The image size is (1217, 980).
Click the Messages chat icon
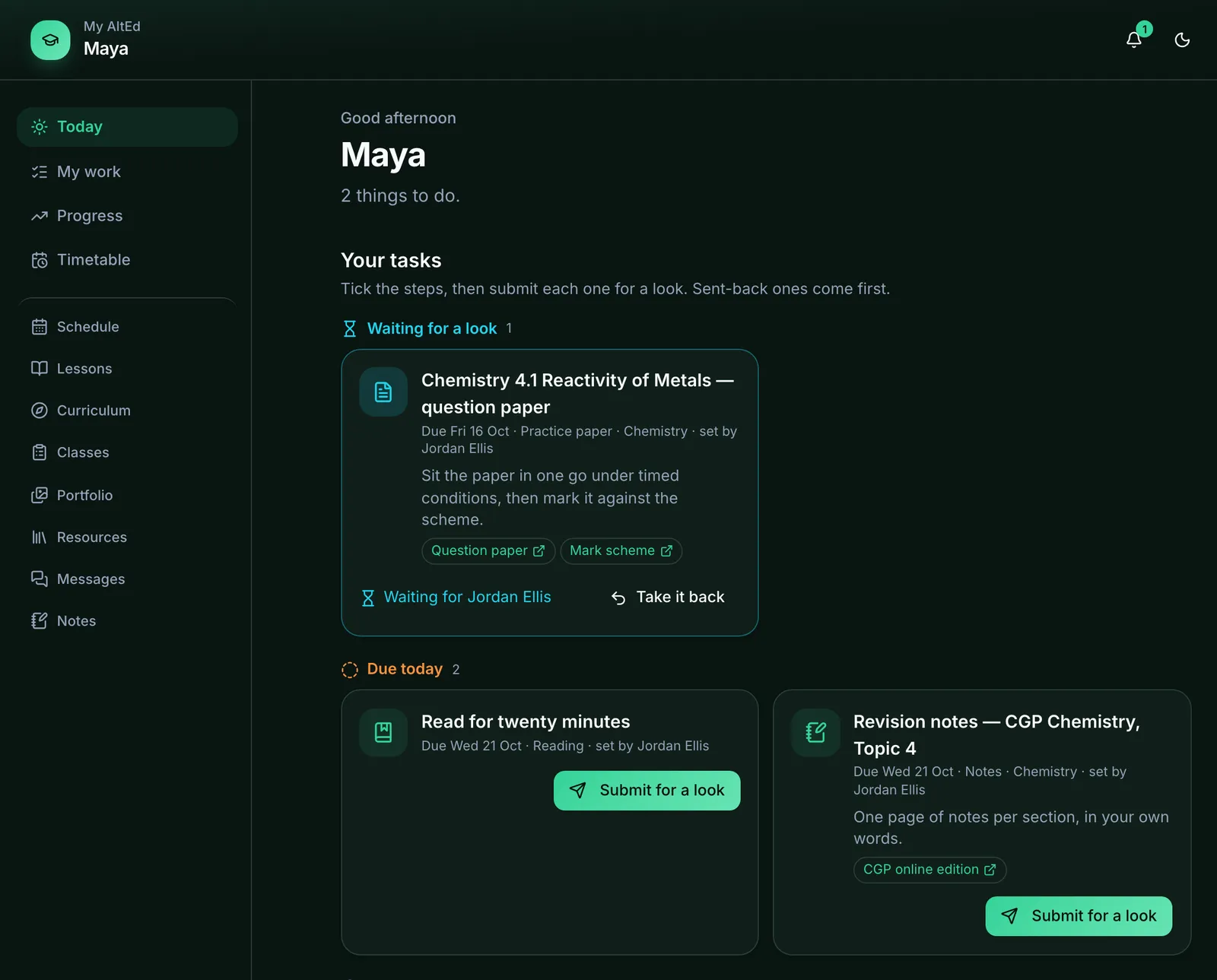pos(40,579)
